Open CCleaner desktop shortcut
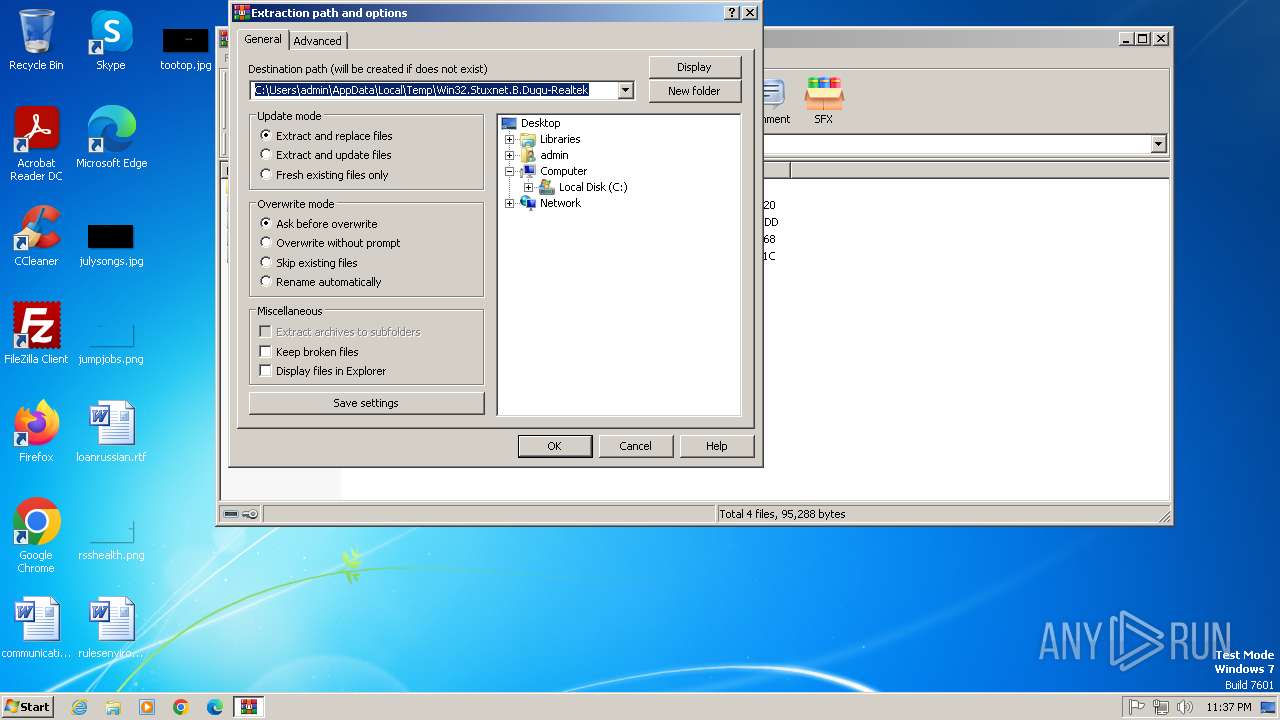1280x720 pixels. tap(36, 236)
